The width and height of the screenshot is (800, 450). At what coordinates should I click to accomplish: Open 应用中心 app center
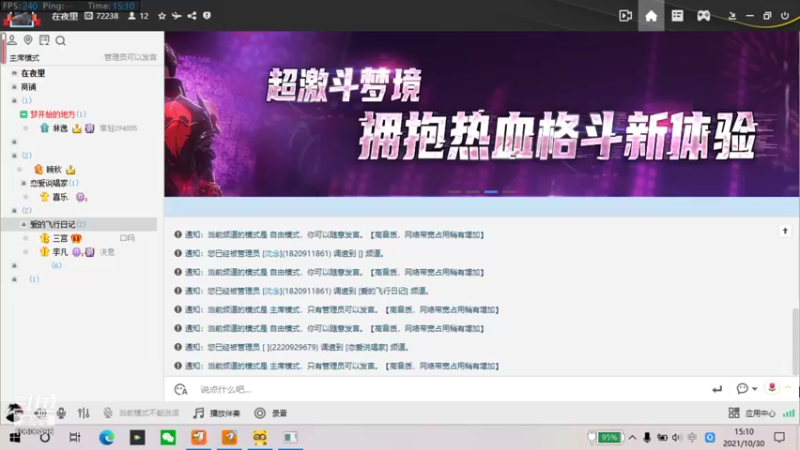[x=752, y=413]
